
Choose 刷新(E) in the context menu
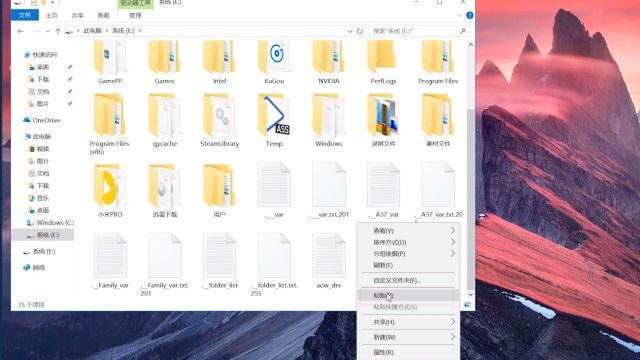[x=409, y=265]
